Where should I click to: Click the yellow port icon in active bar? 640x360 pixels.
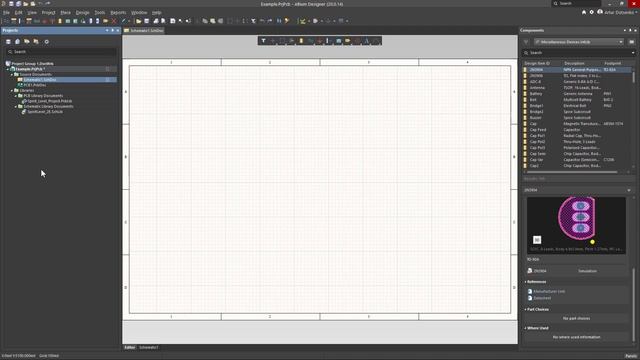(348, 41)
